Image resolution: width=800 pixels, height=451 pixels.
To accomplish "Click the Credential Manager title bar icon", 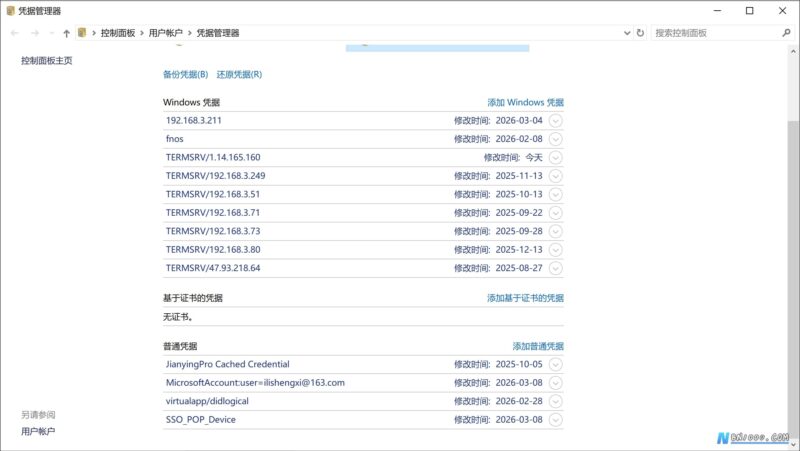I will [10, 11].
